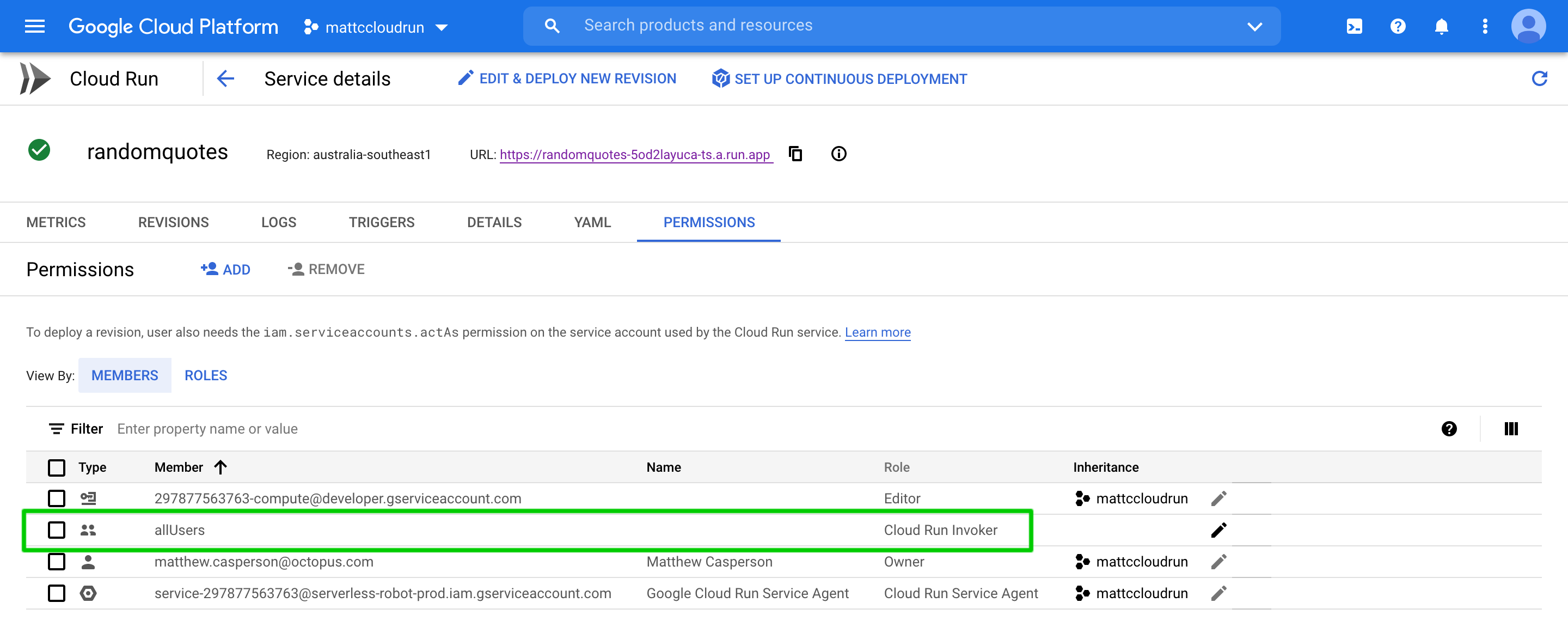Sort by Member column arrow
The width and height of the screenshot is (1568, 639).
[x=220, y=467]
